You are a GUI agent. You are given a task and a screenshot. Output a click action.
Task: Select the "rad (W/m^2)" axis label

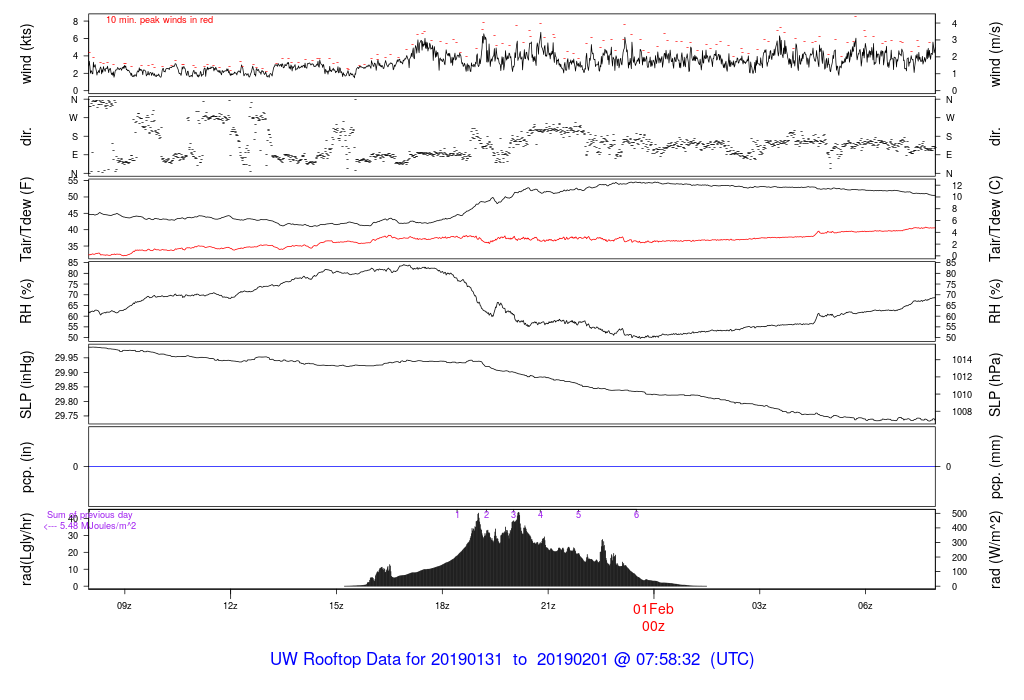tap(995, 549)
